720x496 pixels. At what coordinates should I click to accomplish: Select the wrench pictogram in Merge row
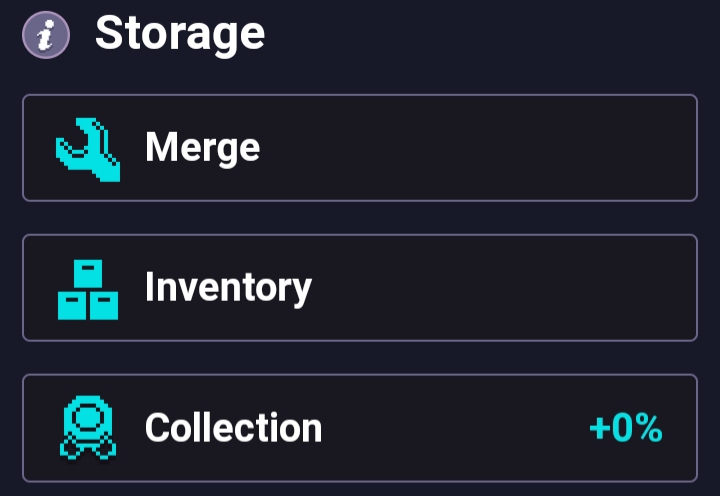[x=88, y=150]
